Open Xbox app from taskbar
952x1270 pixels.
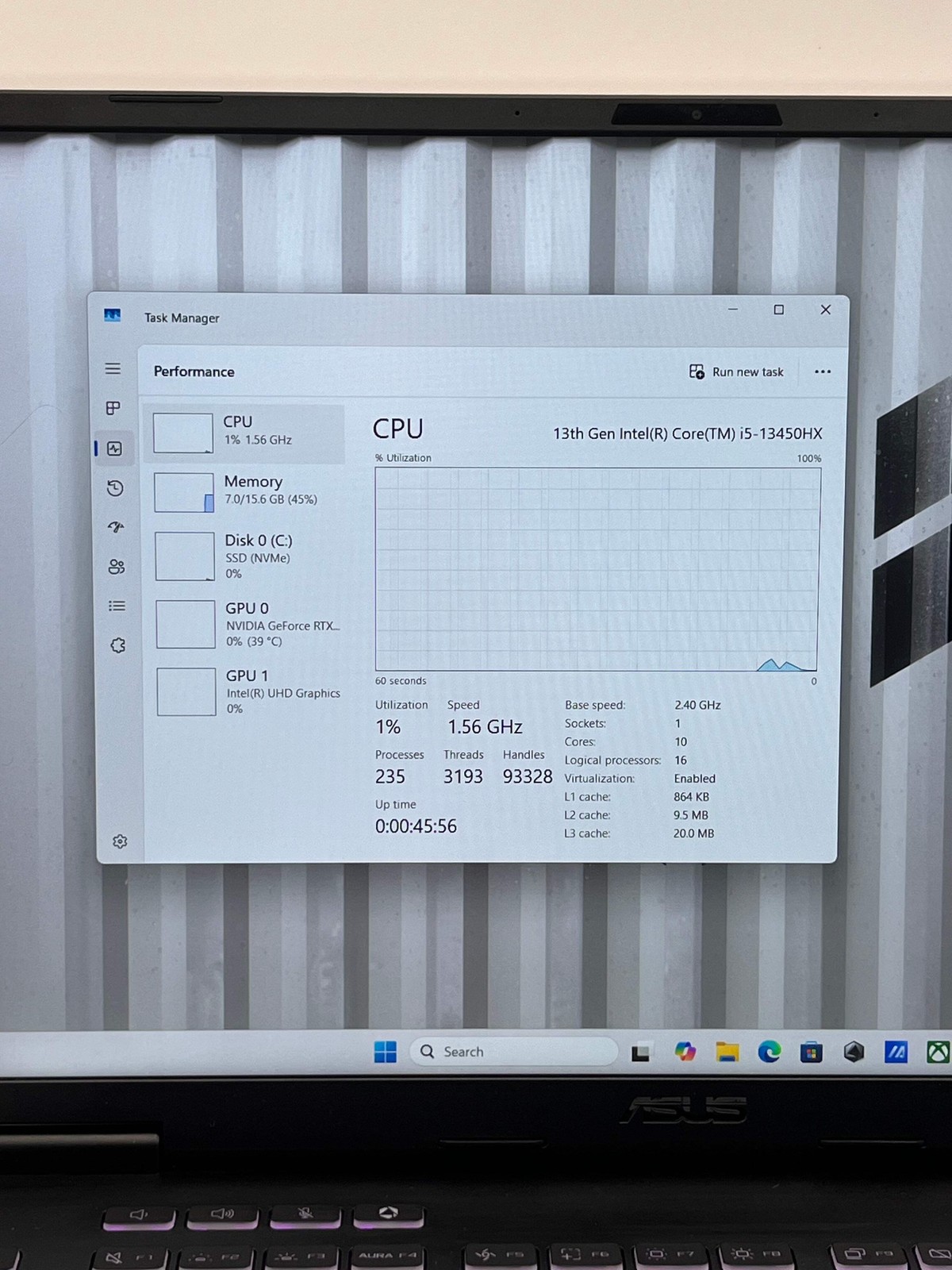tap(939, 1053)
